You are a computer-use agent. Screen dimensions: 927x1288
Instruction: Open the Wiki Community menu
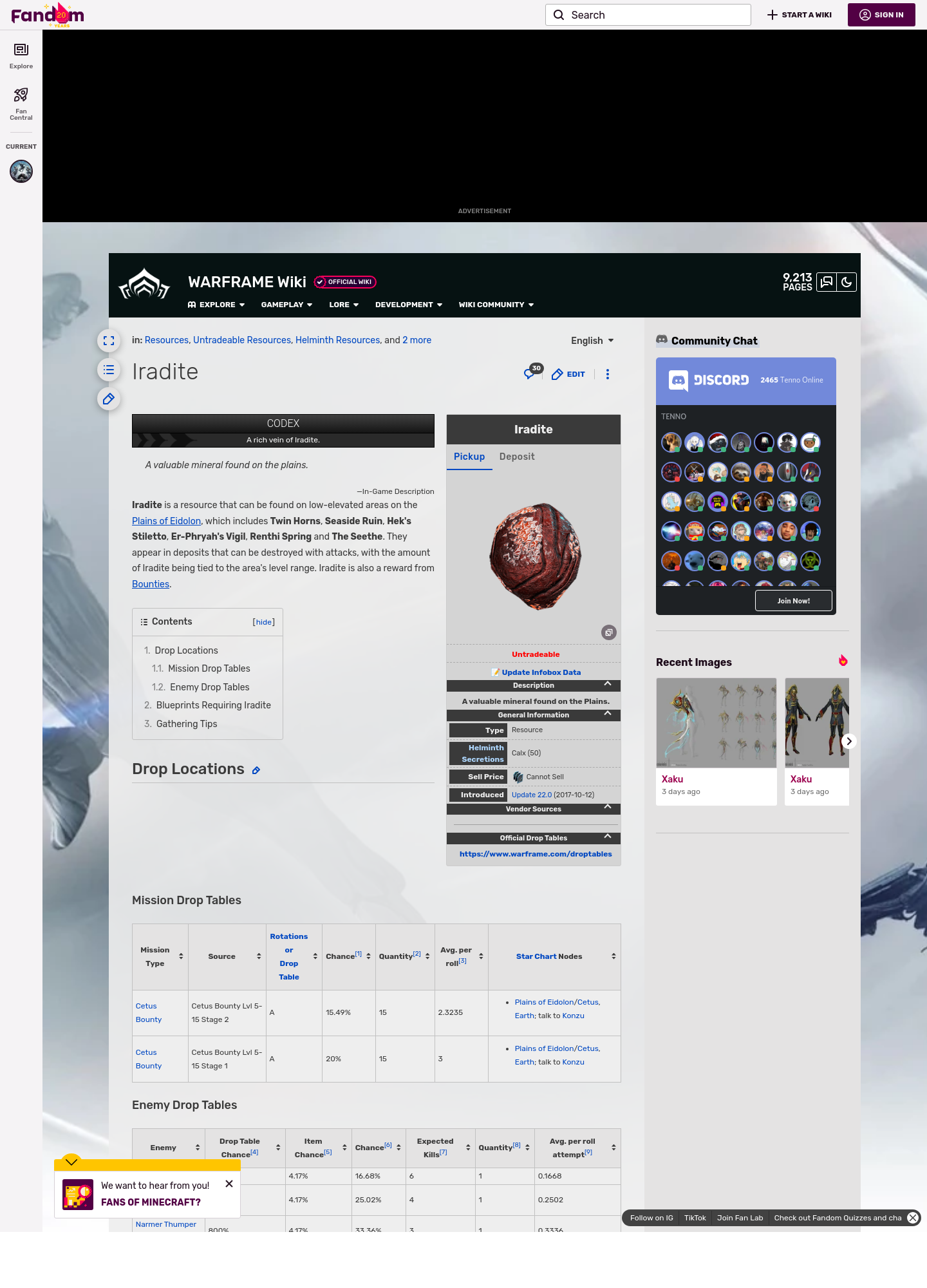pyautogui.click(x=496, y=305)
